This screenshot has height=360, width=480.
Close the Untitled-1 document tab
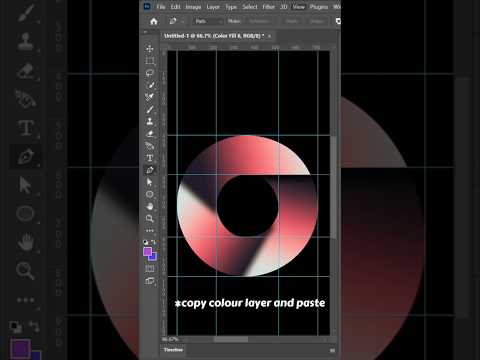(x=269, y=36)
